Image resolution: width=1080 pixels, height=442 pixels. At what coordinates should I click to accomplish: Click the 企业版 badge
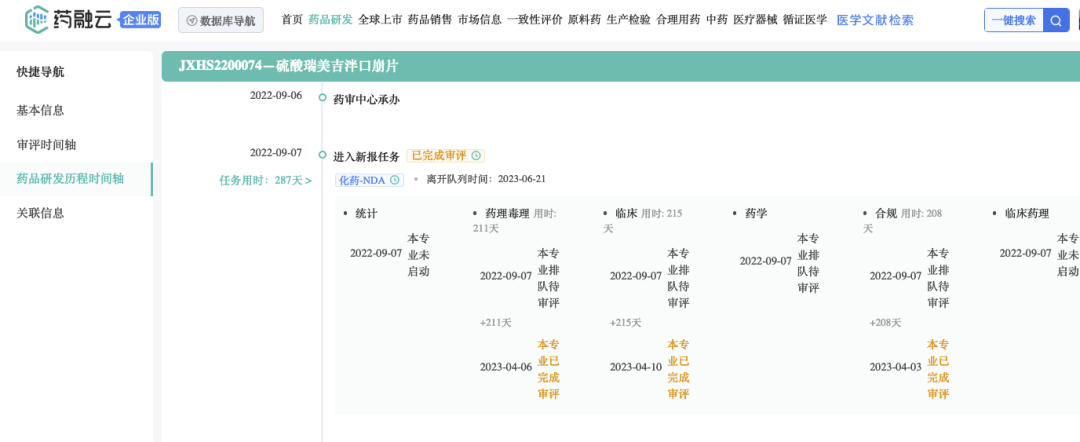(141, 19)
